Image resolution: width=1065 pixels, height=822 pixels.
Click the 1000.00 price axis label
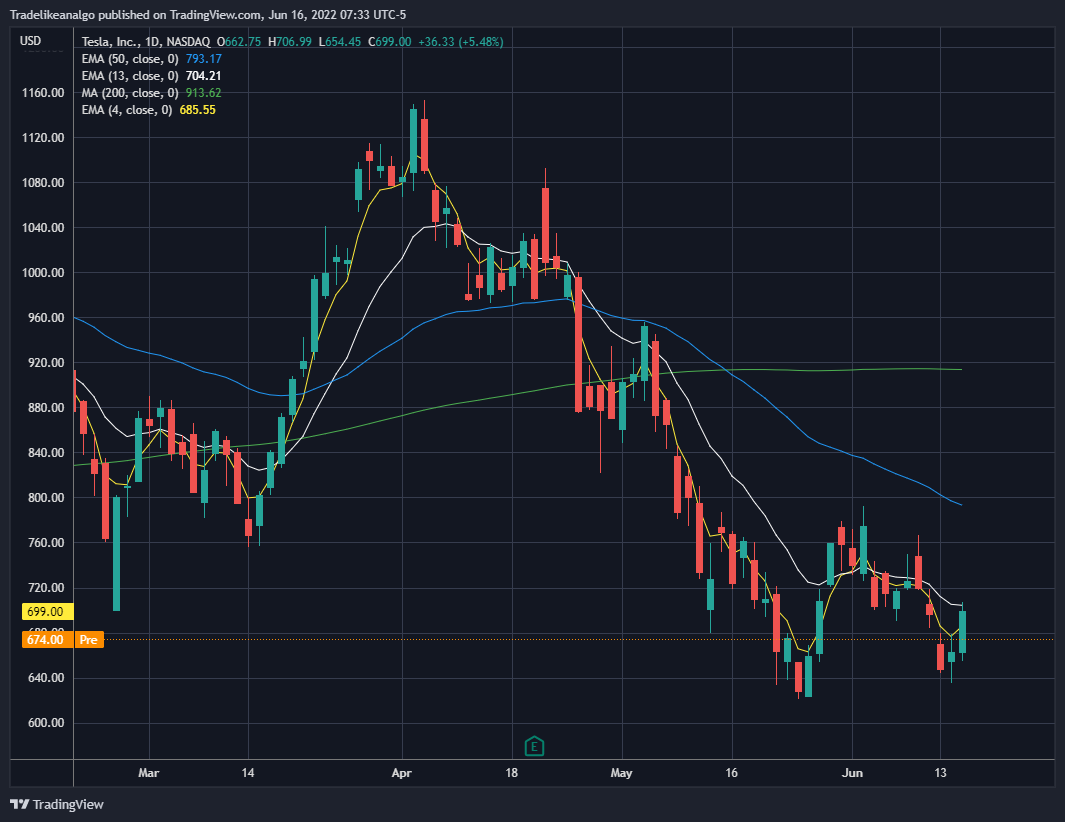(x=43, y=273)
